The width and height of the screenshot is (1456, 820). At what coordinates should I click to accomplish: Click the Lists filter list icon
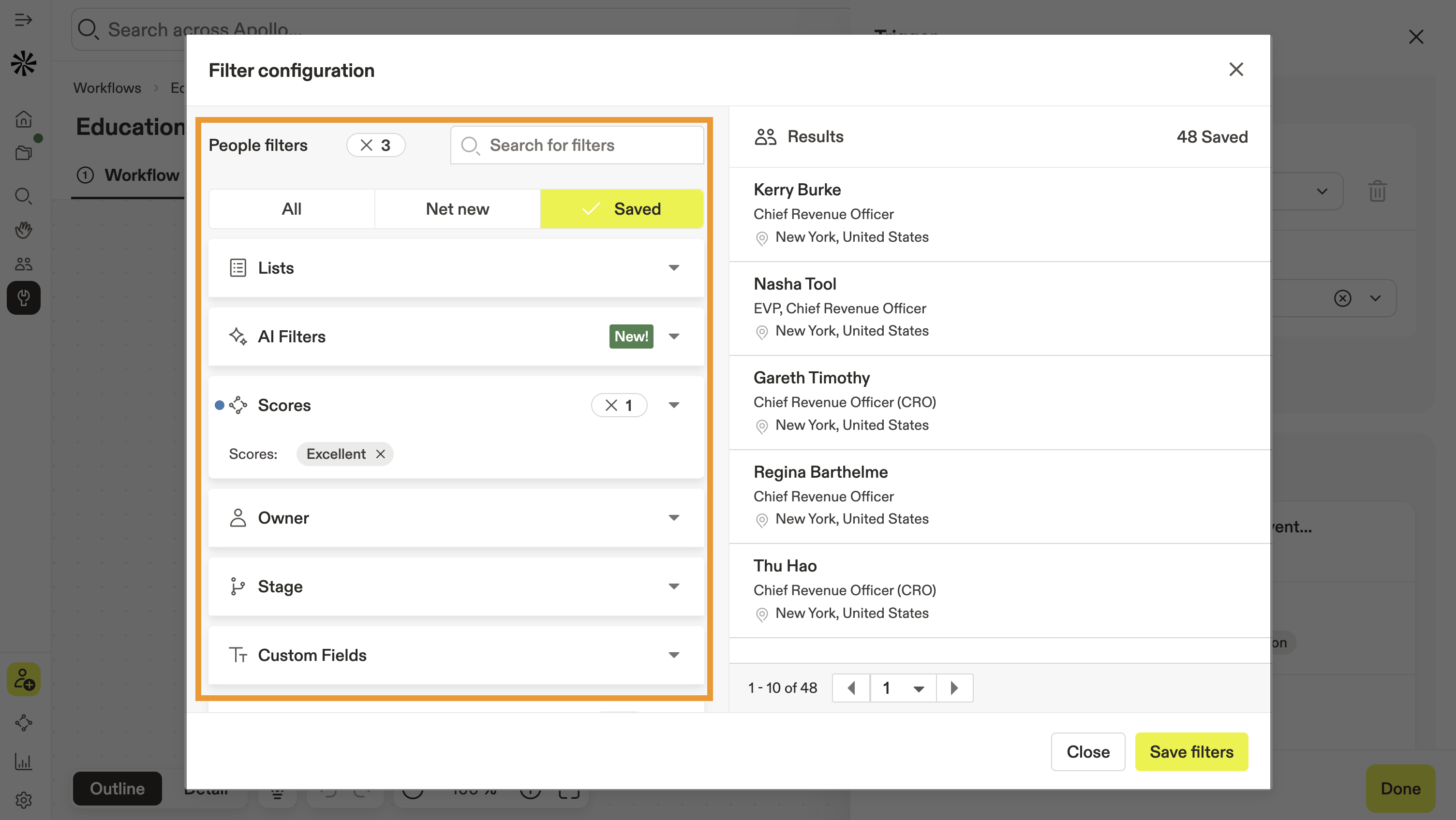[x=238, y=268]
